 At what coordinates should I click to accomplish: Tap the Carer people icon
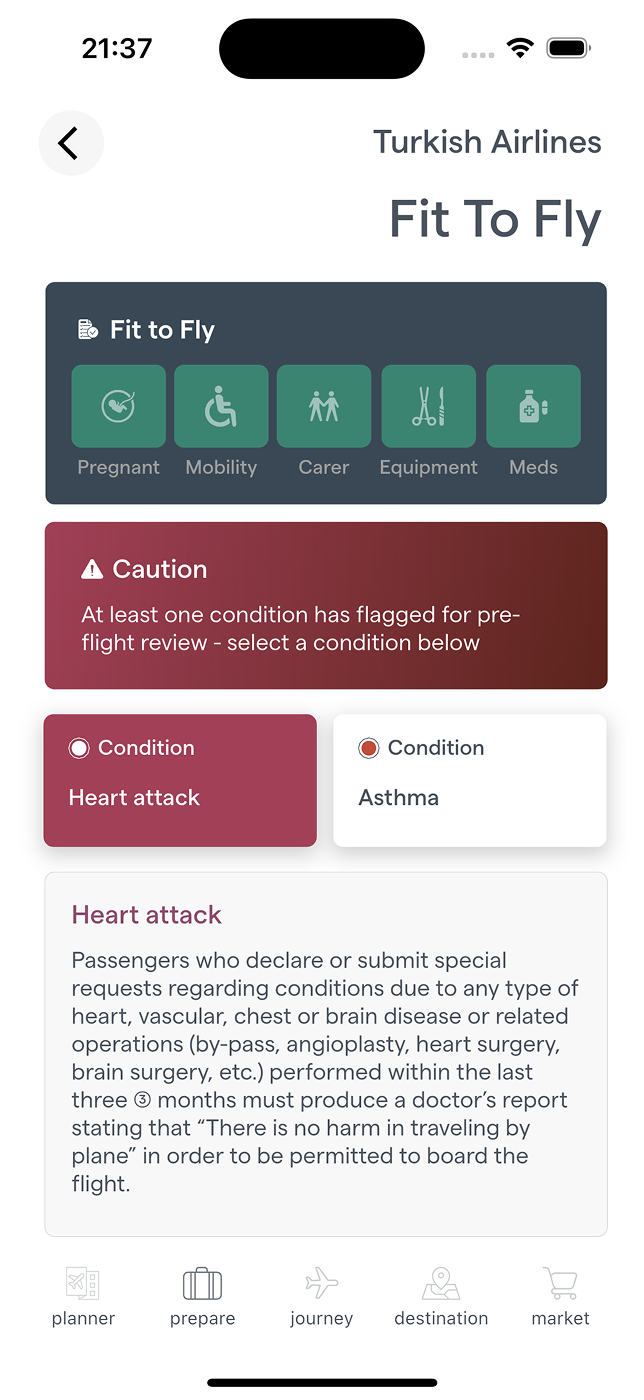pyautogui.click(x=324, y=406)
